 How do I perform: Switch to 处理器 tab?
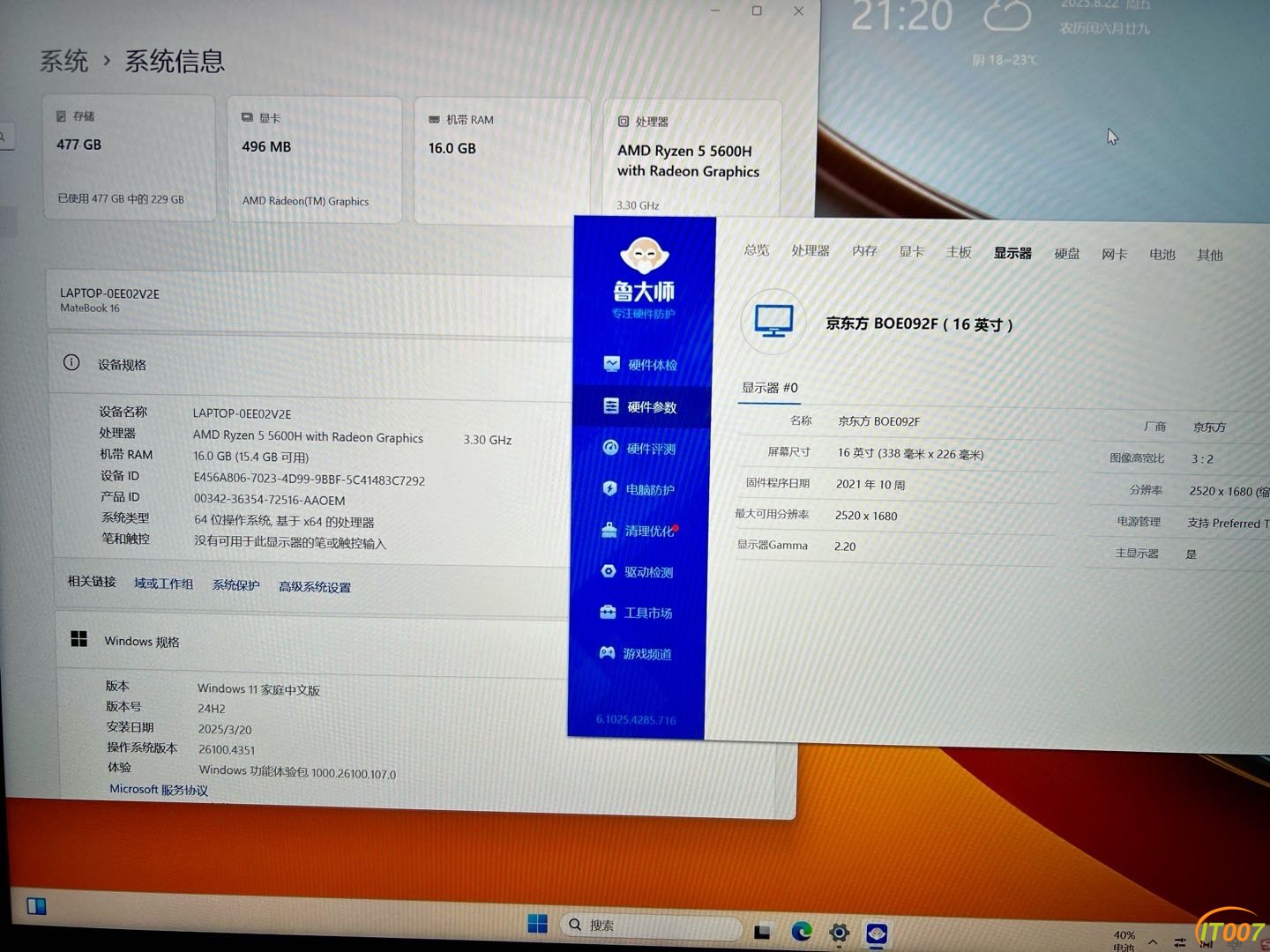[810, 250]
